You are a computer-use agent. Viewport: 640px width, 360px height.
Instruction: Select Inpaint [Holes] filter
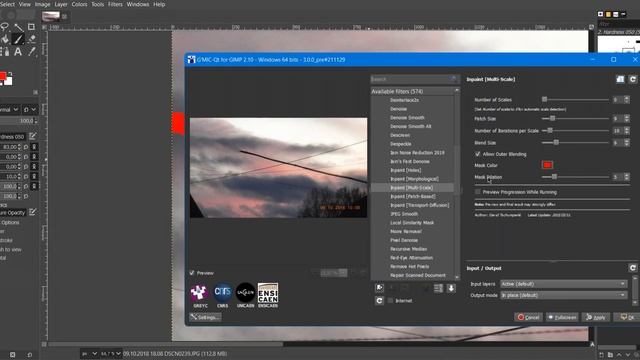coord(405,170)
